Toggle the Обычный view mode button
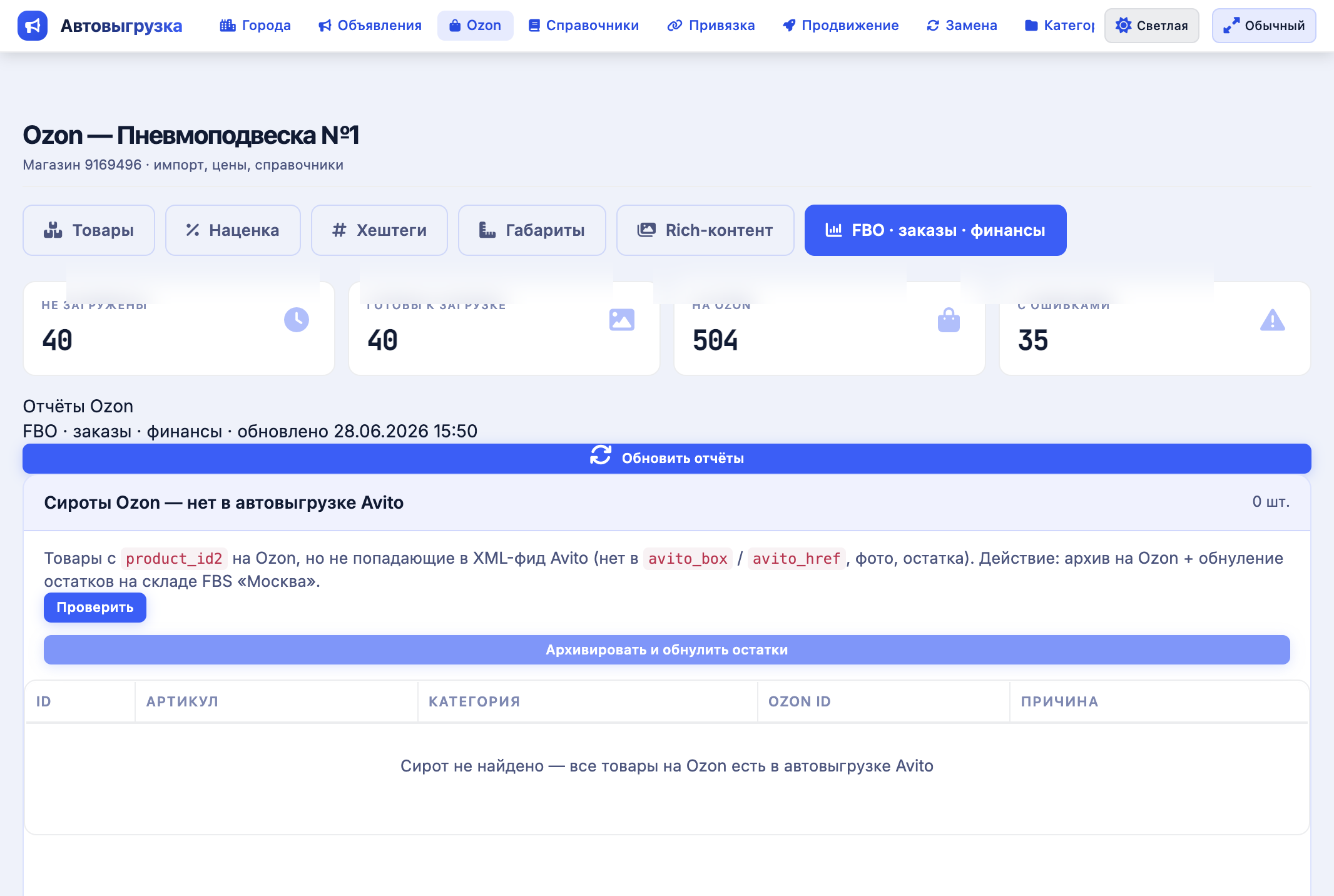Viewport: 1334px width, 896px height. coord(1264,26)
